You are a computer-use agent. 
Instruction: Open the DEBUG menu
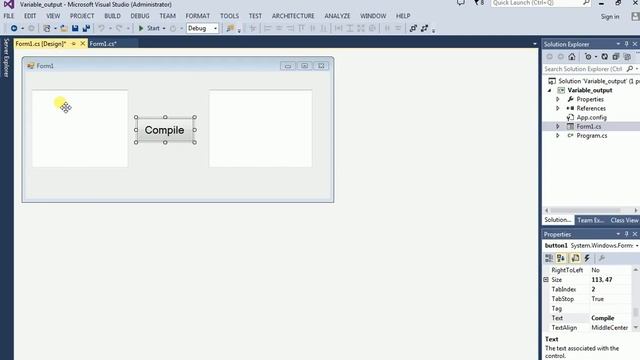click(140, 16)
